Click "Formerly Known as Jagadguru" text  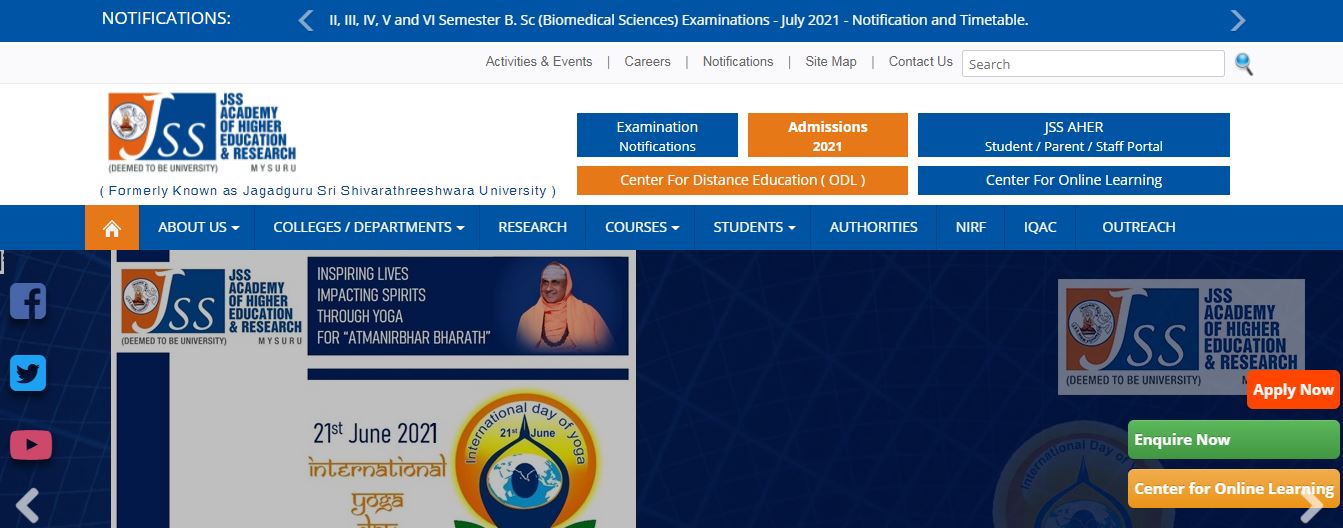328,190
